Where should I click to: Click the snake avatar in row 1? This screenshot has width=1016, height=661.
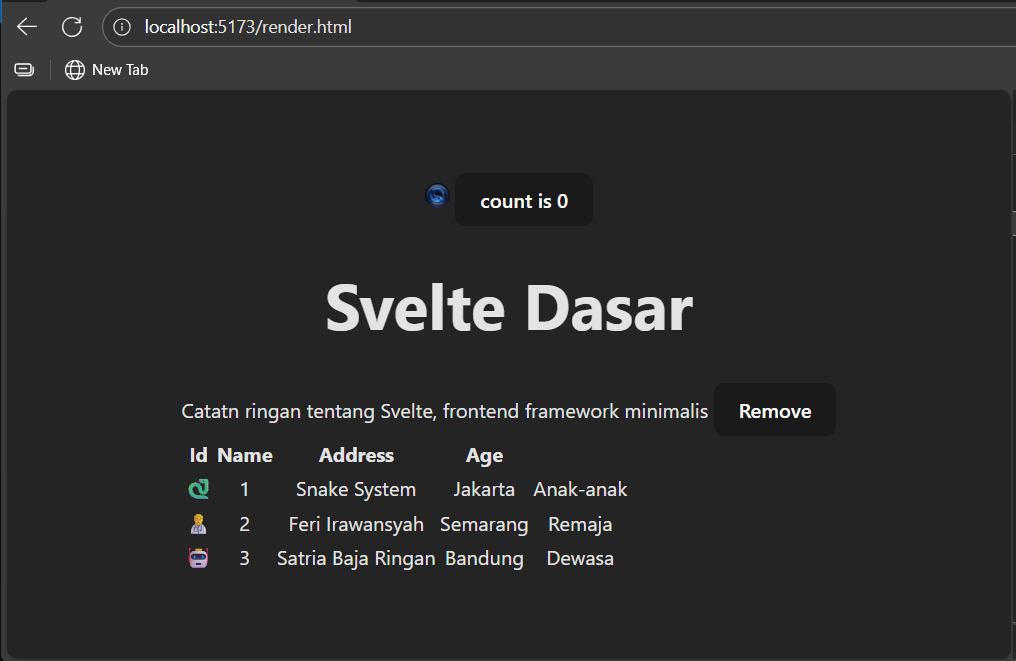click(x=198, y=489)
